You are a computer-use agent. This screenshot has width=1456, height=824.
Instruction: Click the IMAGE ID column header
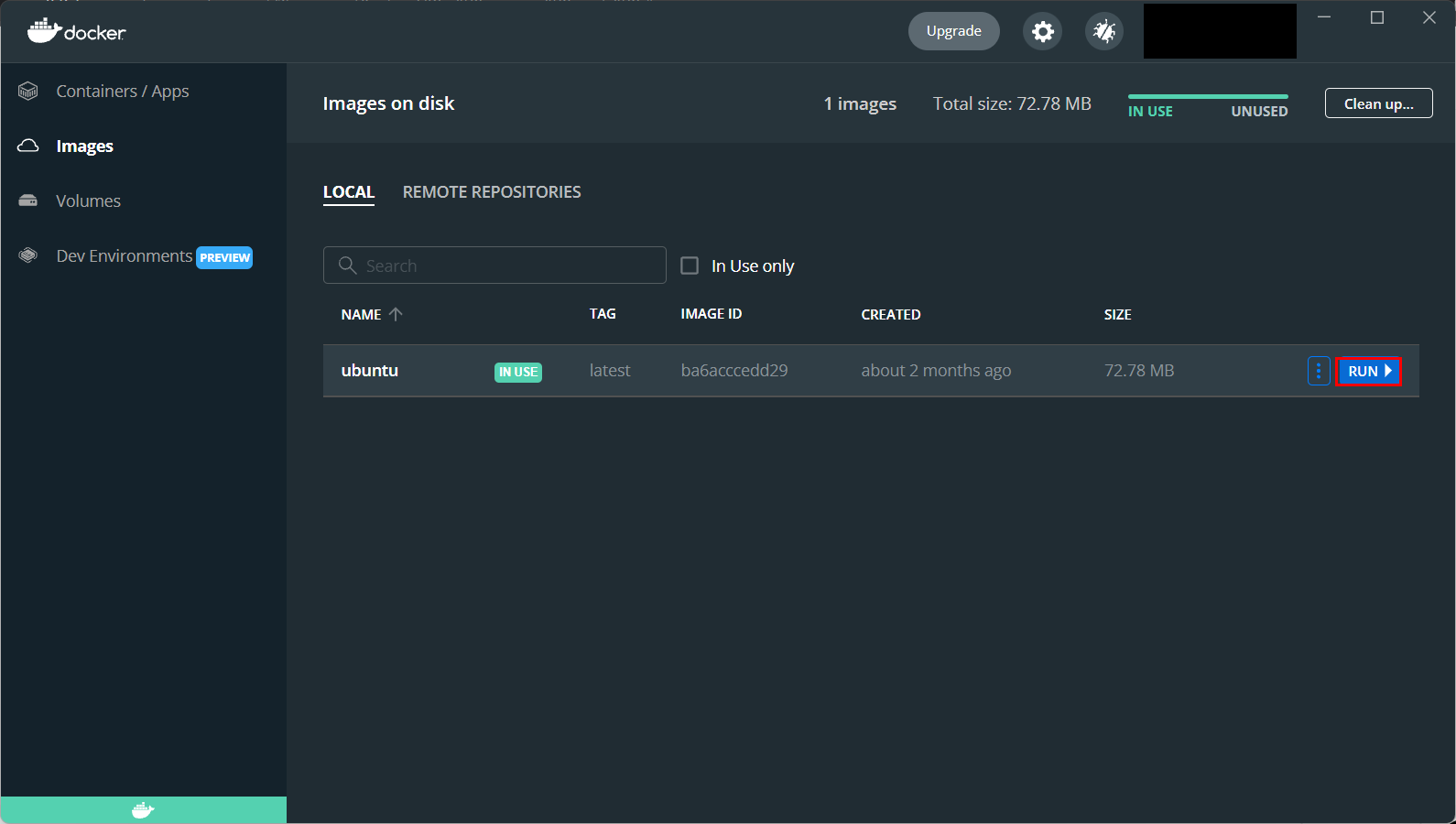(712, 313)
